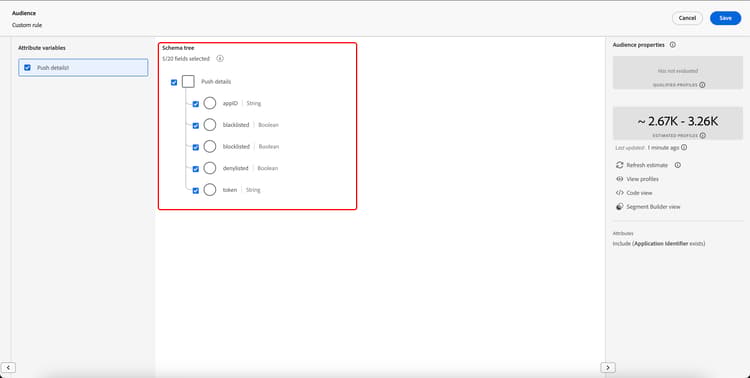Image resolution: width=750 pixels, height=378 pixels.
Task: Click the circle node icon for appID
Action: pyautogui.click(x=210, y=103)
